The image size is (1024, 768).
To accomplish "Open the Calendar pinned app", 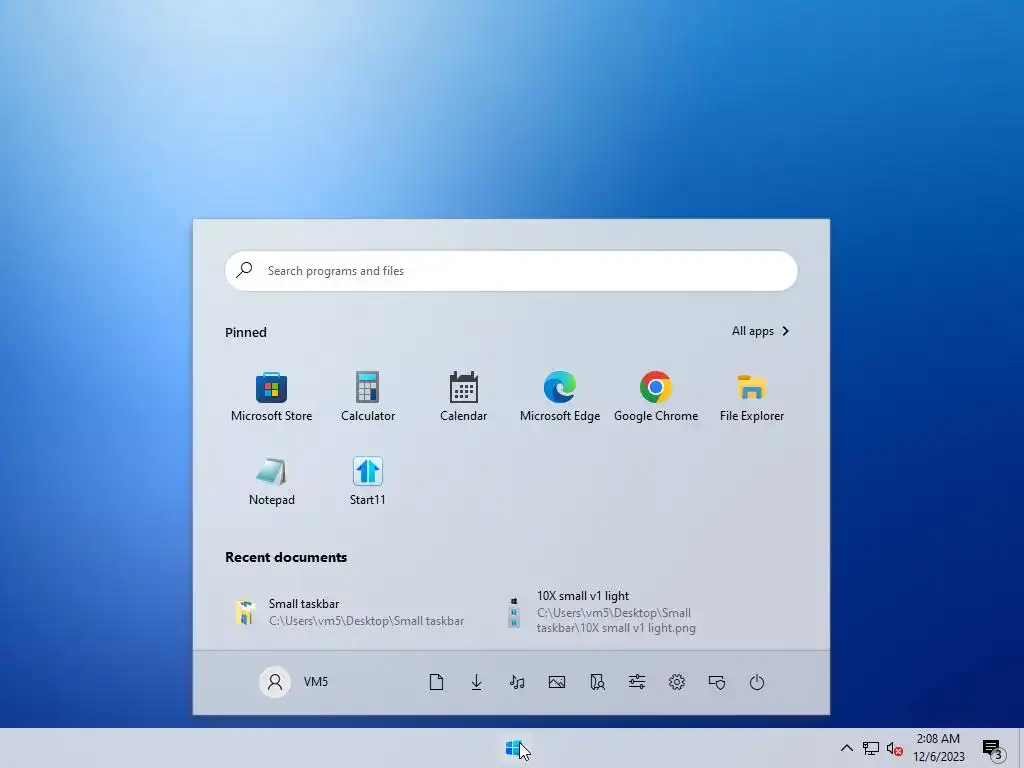I will pos(463,397).
